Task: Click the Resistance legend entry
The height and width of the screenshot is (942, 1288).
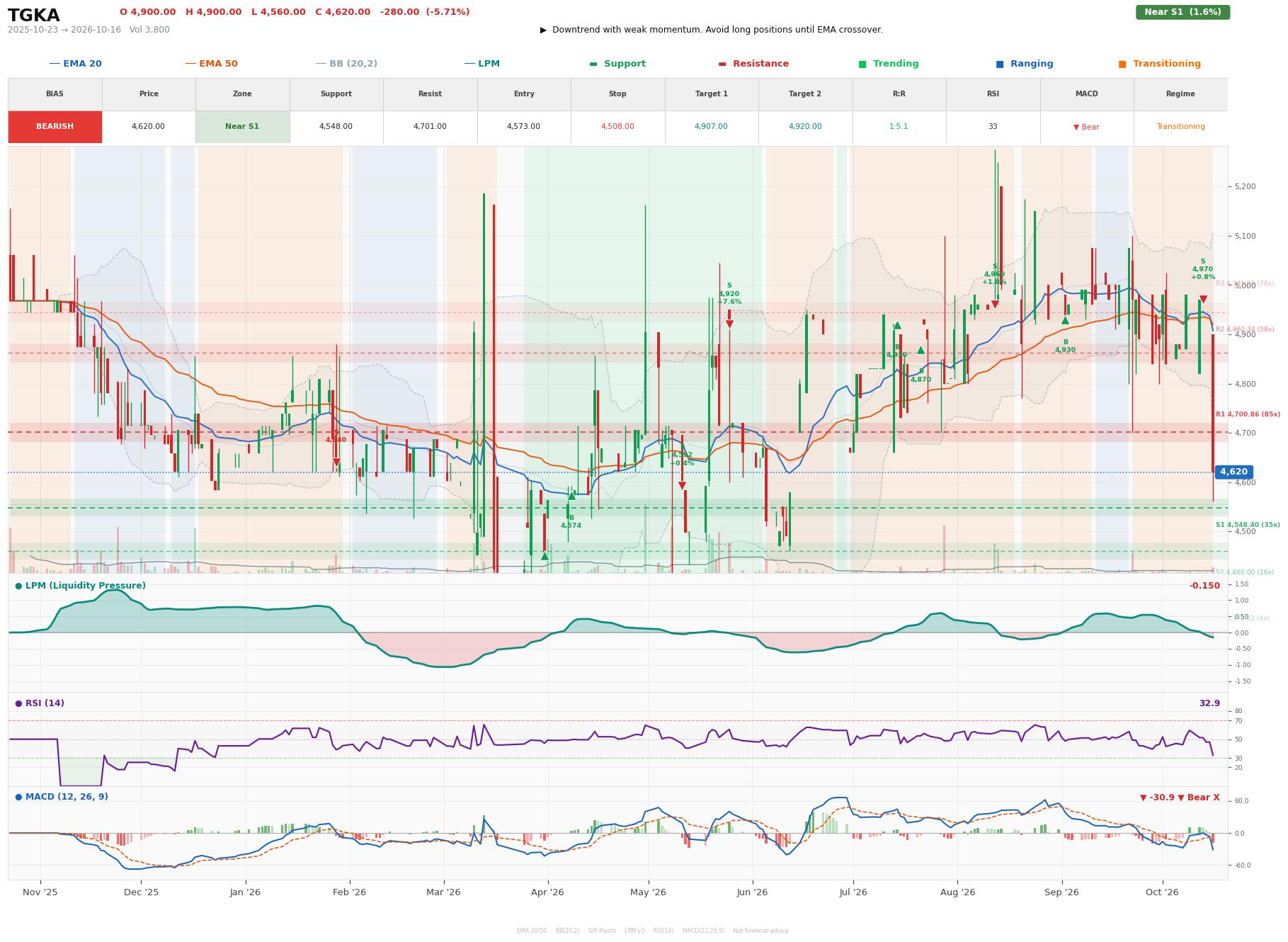Action: (753, 64)
